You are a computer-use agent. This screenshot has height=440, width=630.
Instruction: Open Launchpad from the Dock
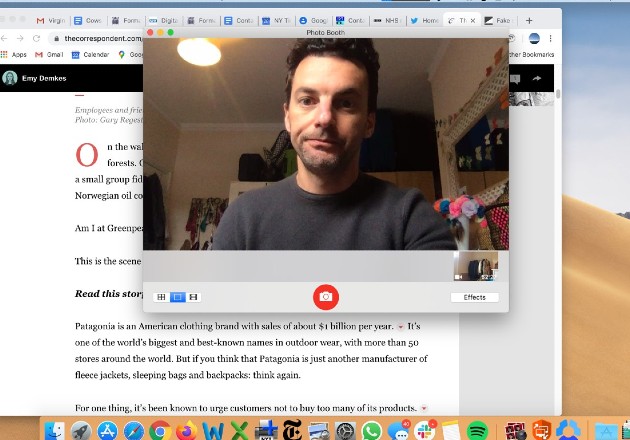pyautogui.click(x=81, y=431)
